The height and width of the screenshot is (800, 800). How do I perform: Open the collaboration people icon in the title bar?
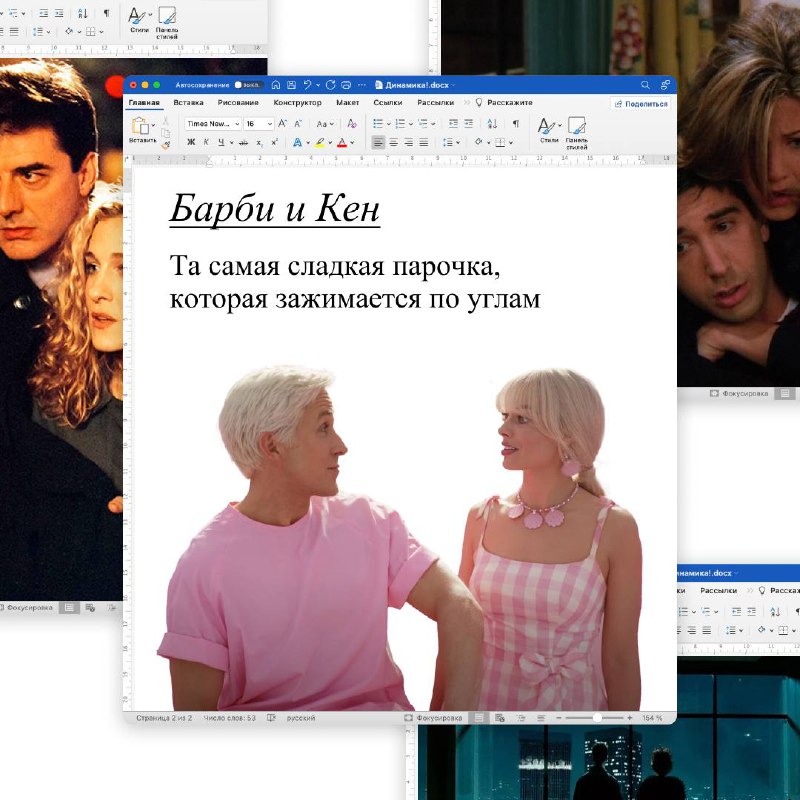(665, 85)
